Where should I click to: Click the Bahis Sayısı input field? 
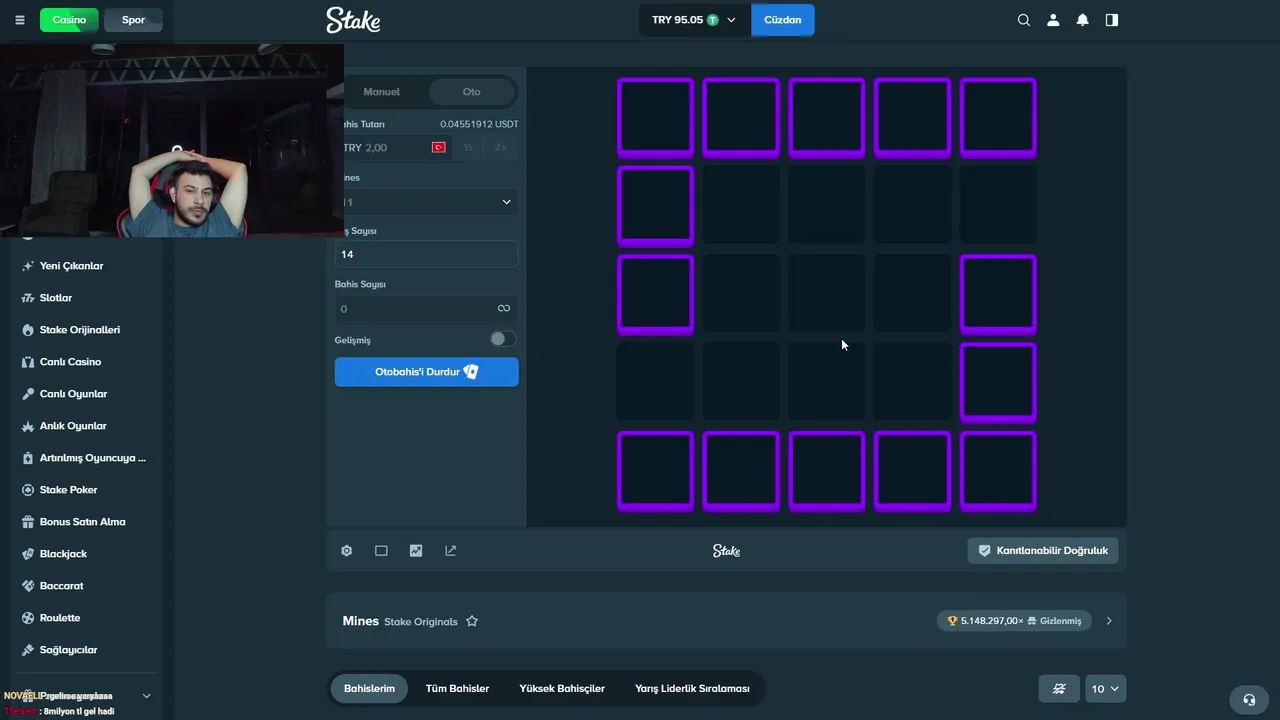point(426,308)
